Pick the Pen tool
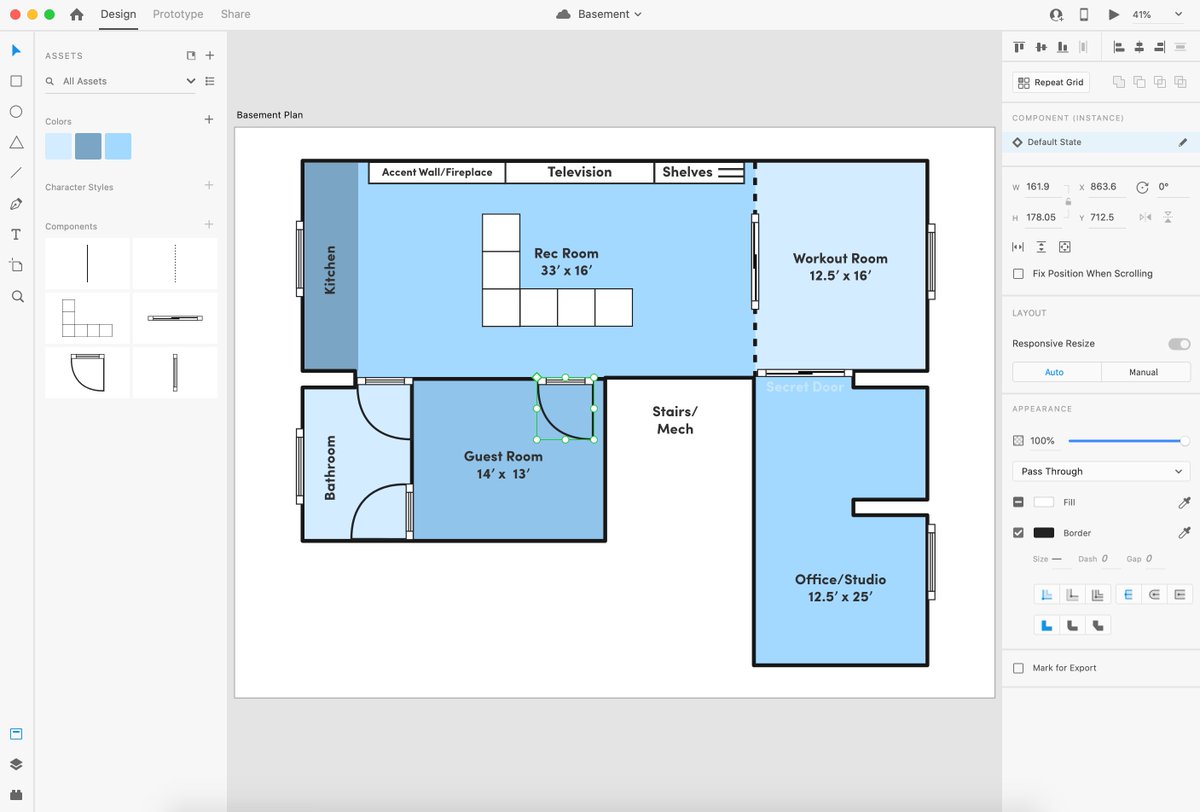The image size is (1200, 812). tap(16, 204)
